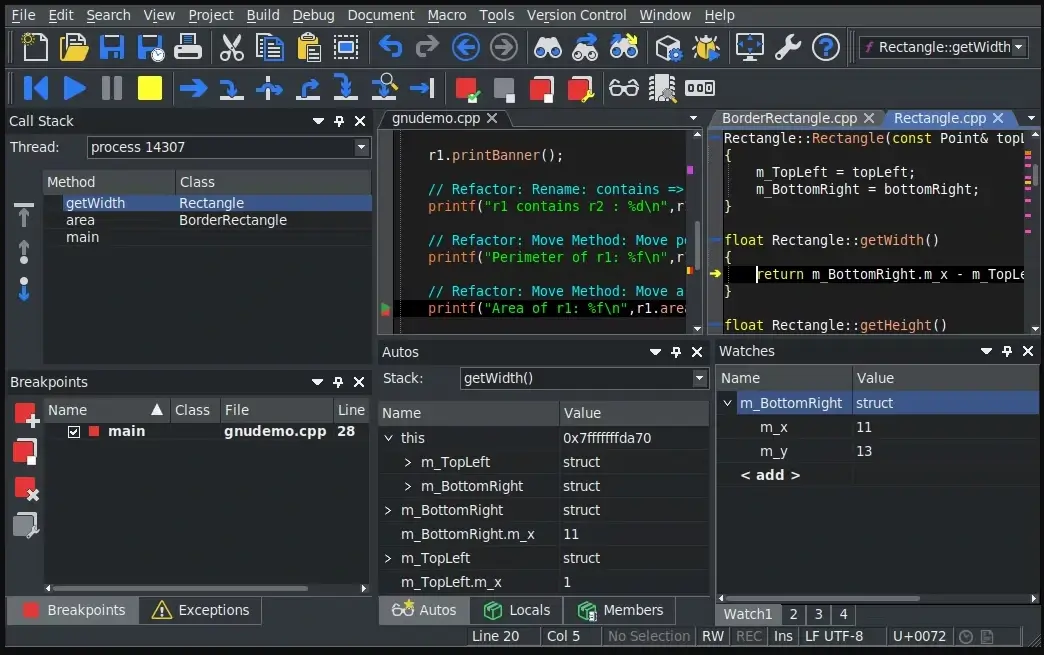
Task: Open the Version Control menu
Action: click(577, 15)
